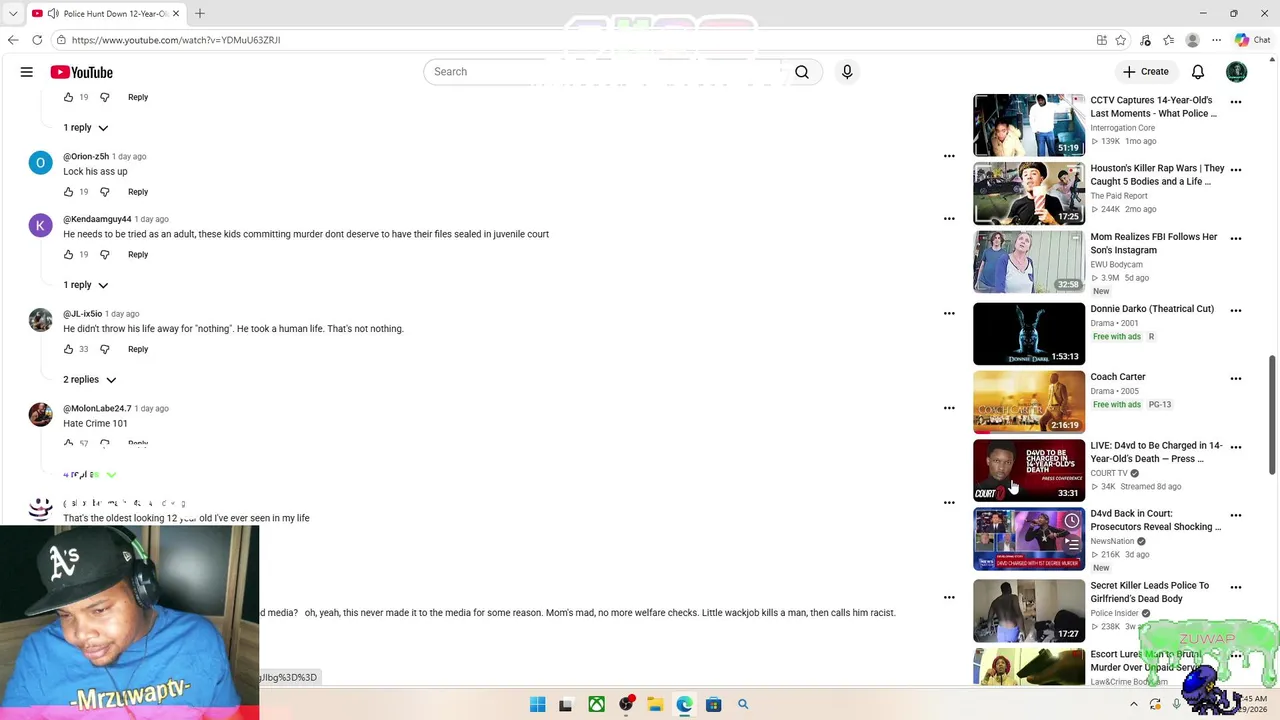1280x720 pixels.
Task: Open options menu for @Kendaamguy44 comment
Action: tap(949, 219)
